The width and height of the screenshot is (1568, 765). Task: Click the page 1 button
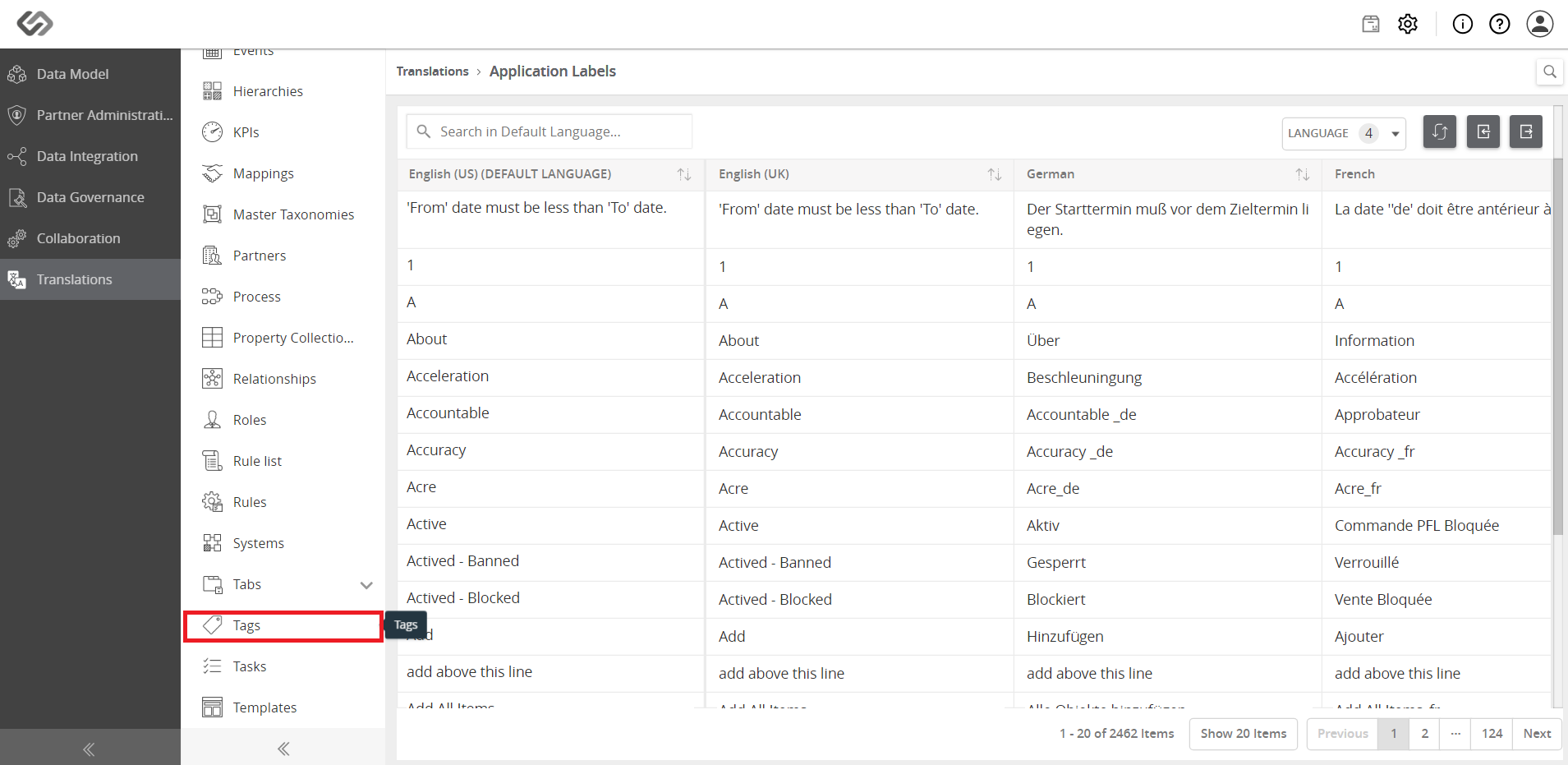[x=1394, y=734]
